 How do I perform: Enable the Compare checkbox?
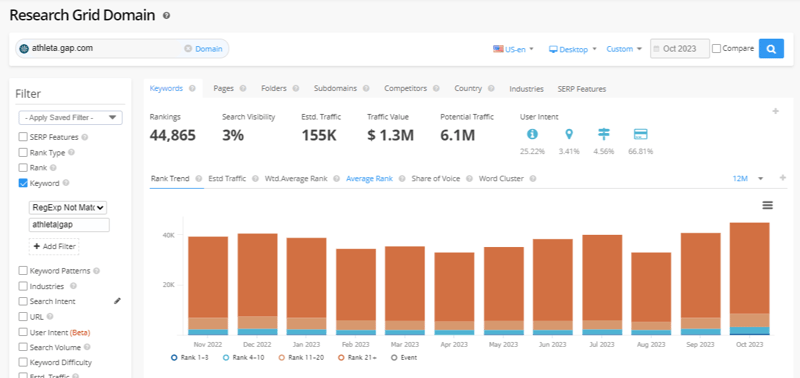[716, 48]
